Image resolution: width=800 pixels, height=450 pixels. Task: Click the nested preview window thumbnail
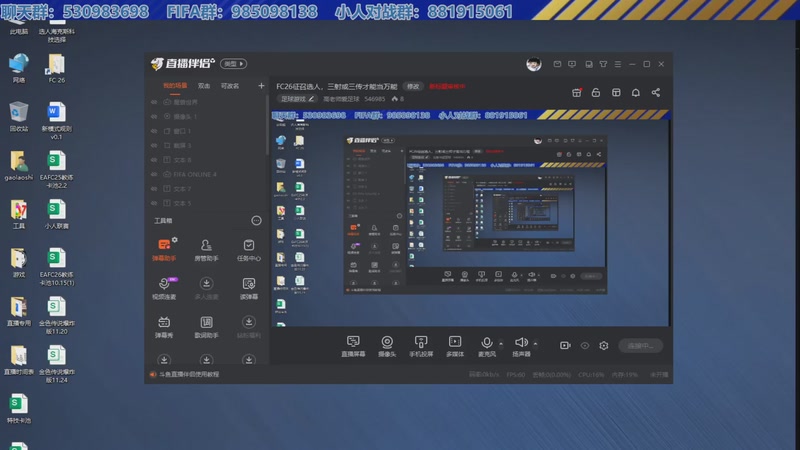(x=475, y=215)
